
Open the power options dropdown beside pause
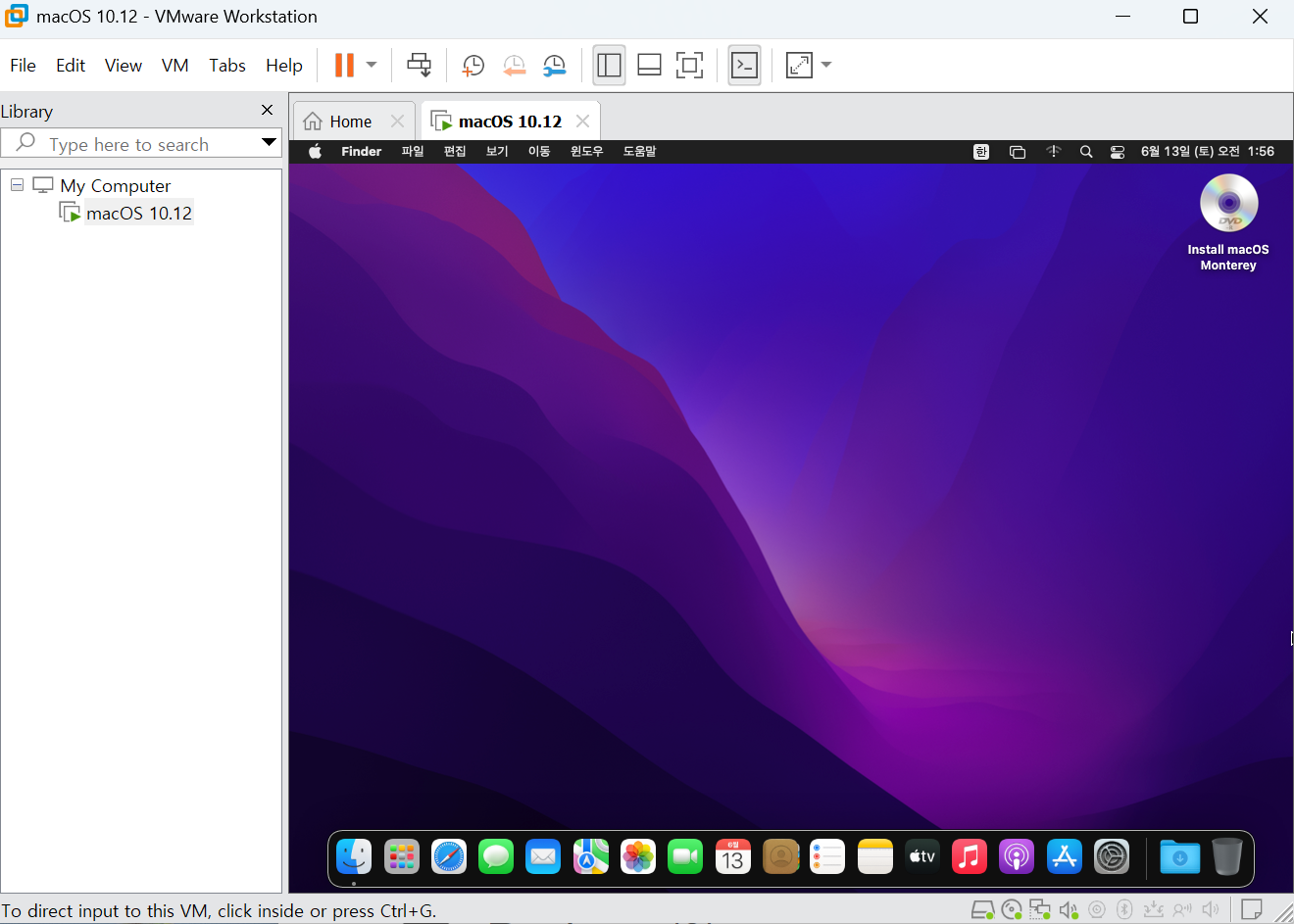(372, 66)
